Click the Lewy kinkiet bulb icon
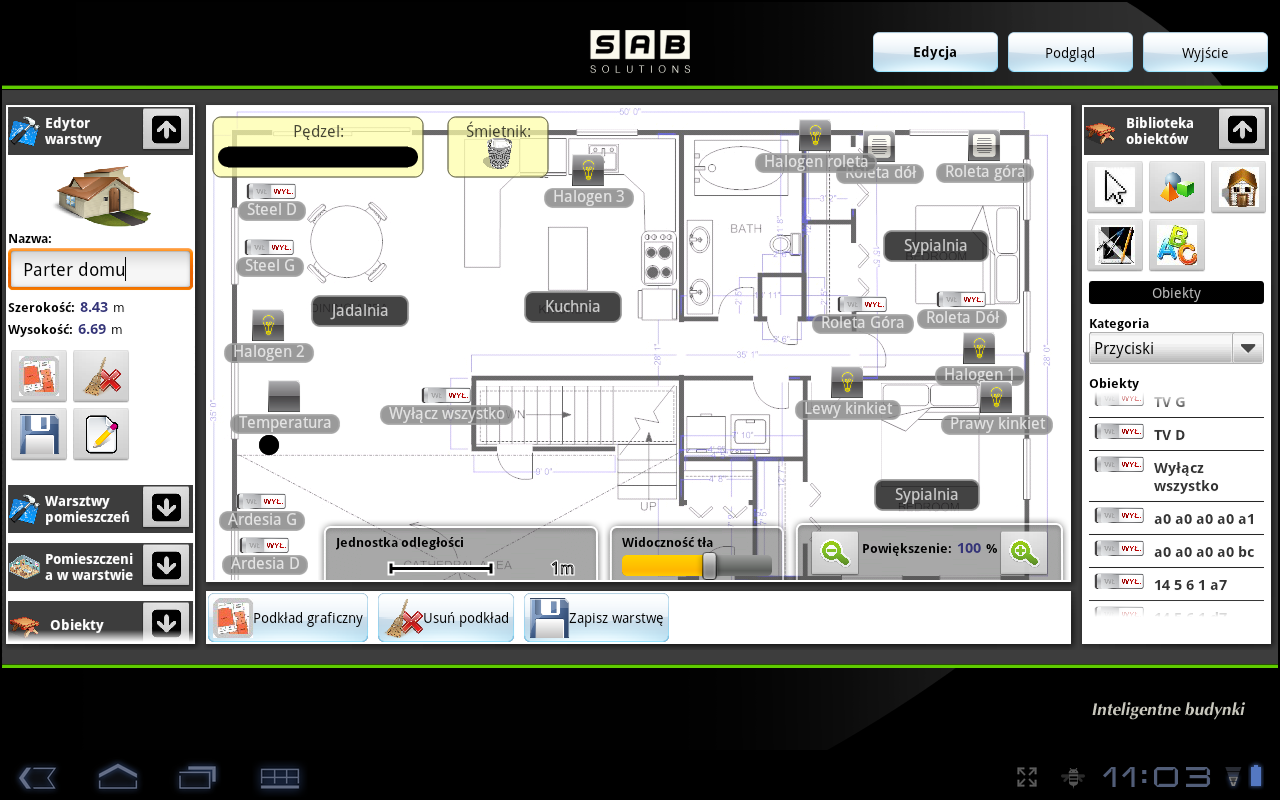1280x800 pixels. click(847, 382)
